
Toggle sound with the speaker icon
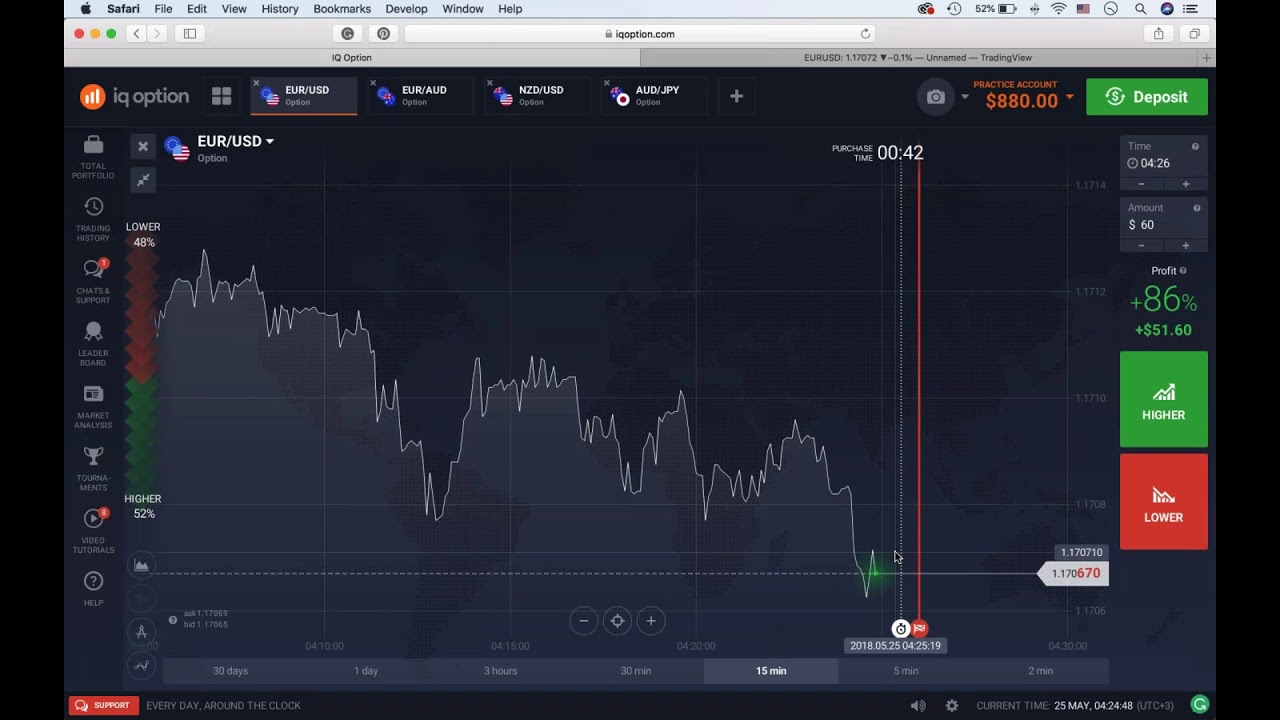[x=918, y=705]
